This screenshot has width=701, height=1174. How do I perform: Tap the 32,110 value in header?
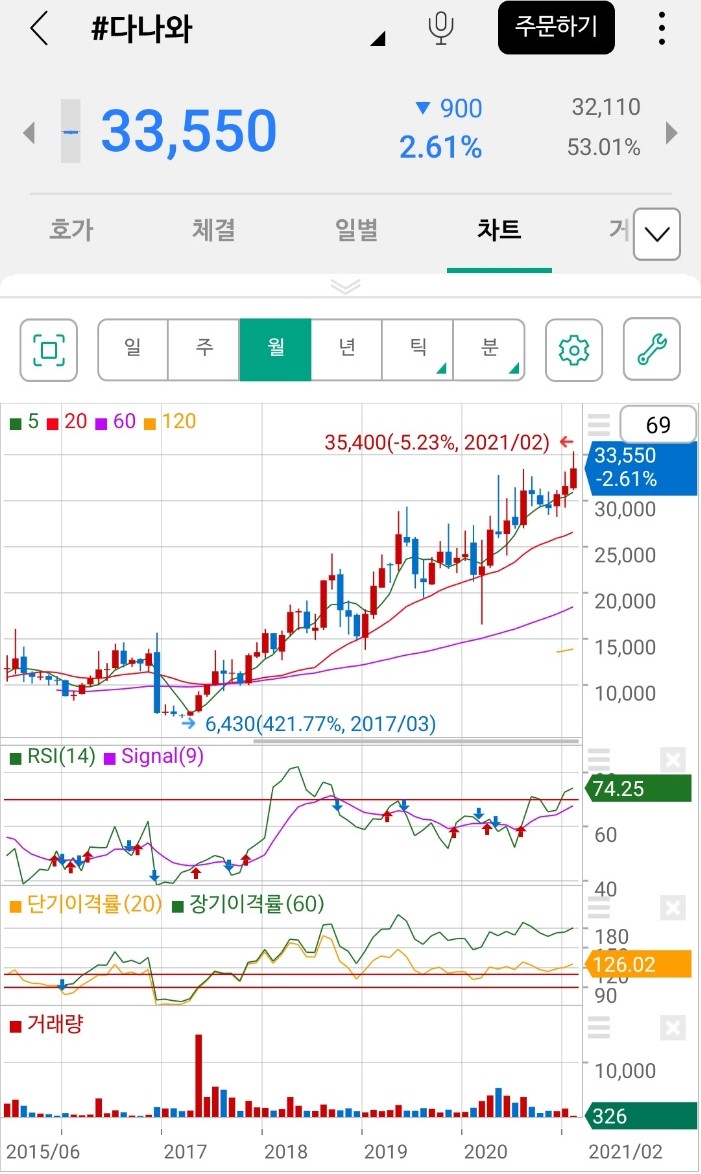click(606, 107)
